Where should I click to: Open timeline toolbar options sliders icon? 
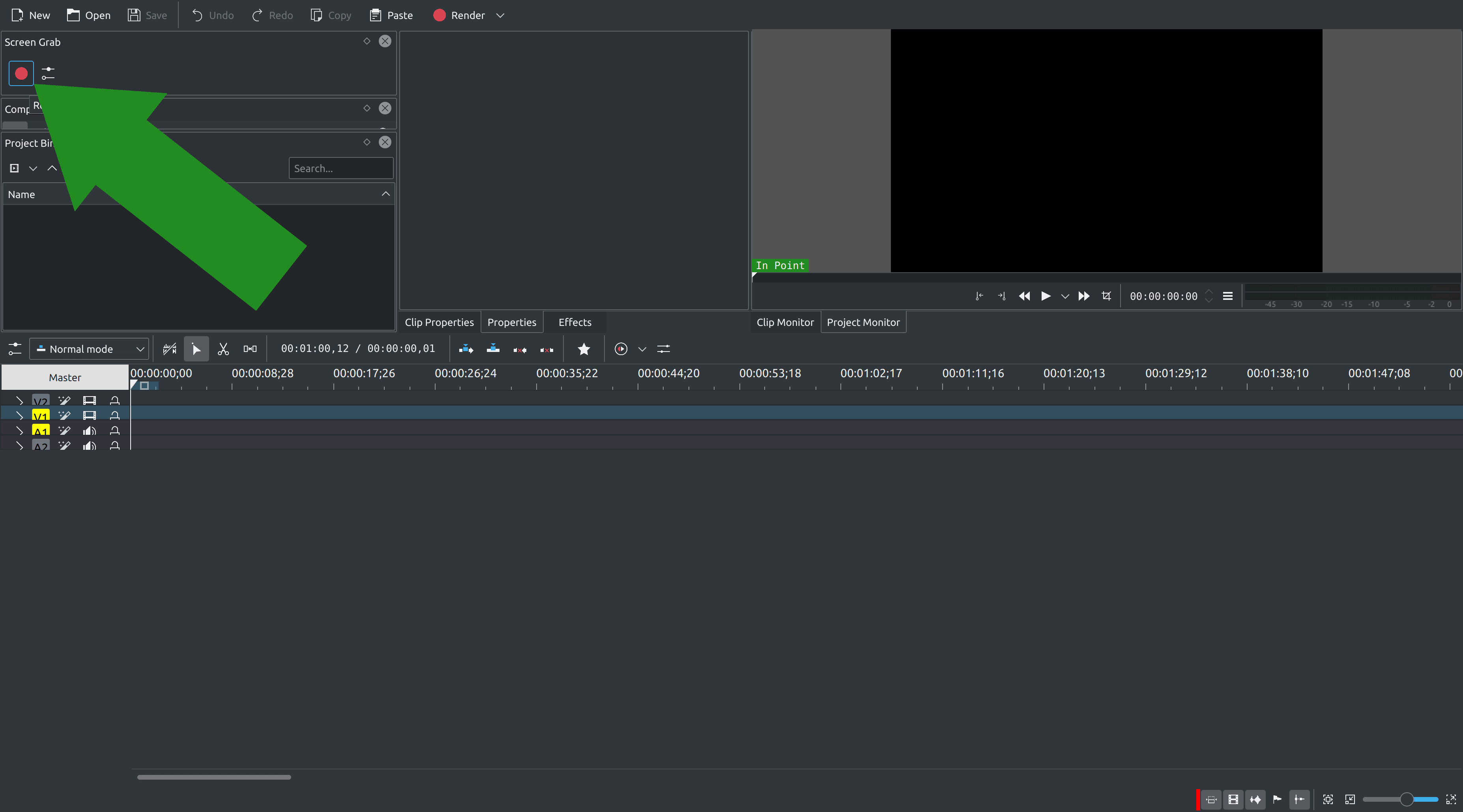pos(663,349)
